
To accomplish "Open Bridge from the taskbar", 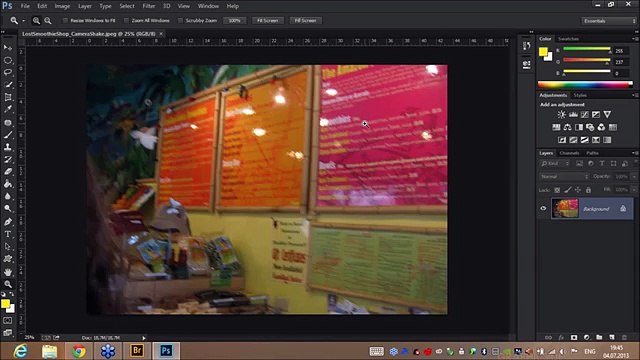I will tap(137, 351).
